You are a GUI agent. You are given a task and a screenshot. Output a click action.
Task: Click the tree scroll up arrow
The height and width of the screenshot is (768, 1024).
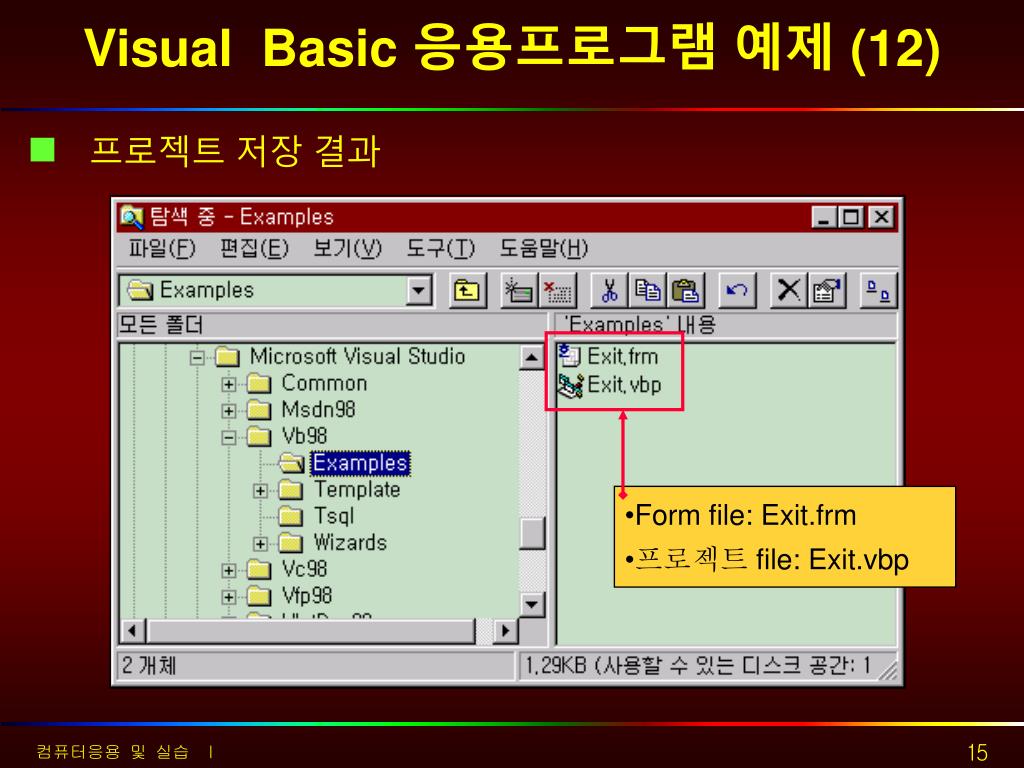[532, 357]
